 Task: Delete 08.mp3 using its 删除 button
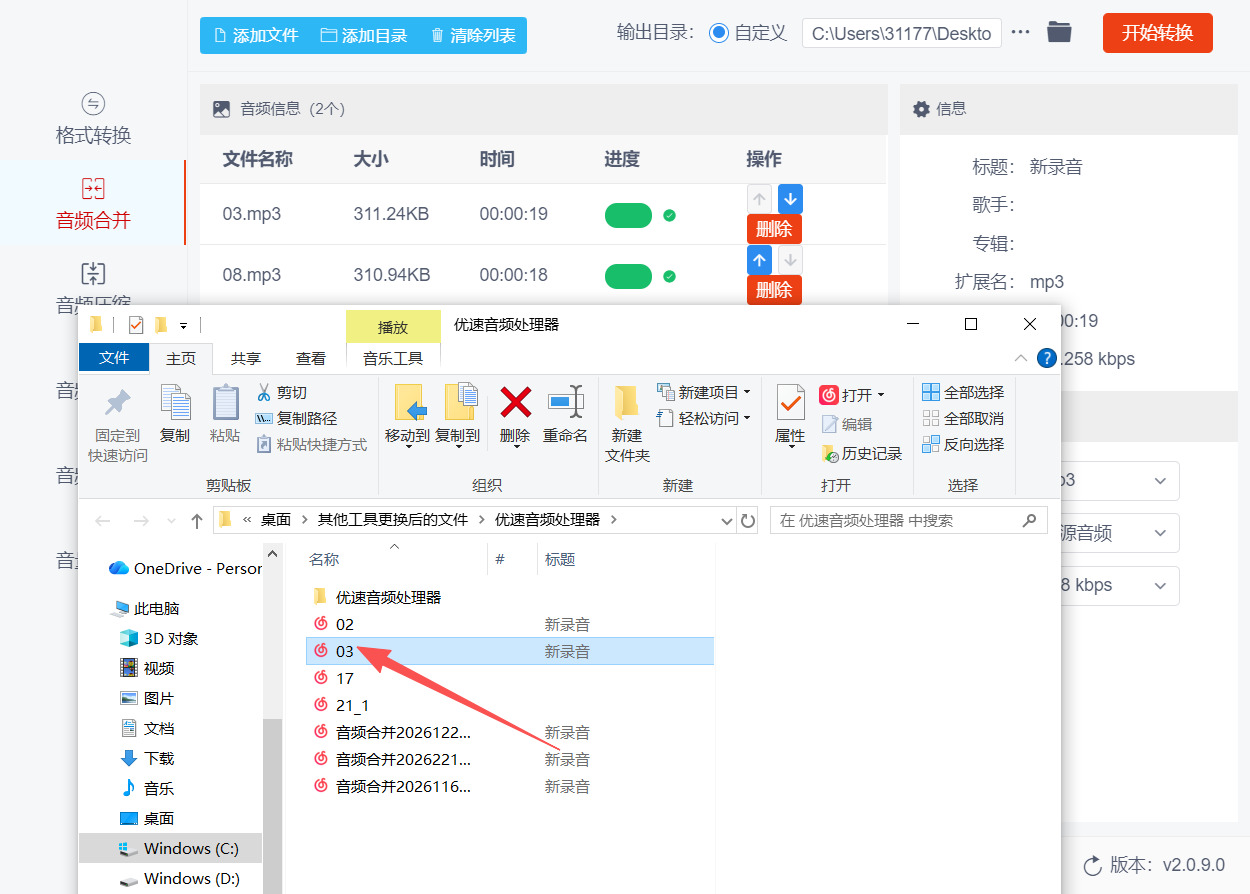click(x=774, y=290)
